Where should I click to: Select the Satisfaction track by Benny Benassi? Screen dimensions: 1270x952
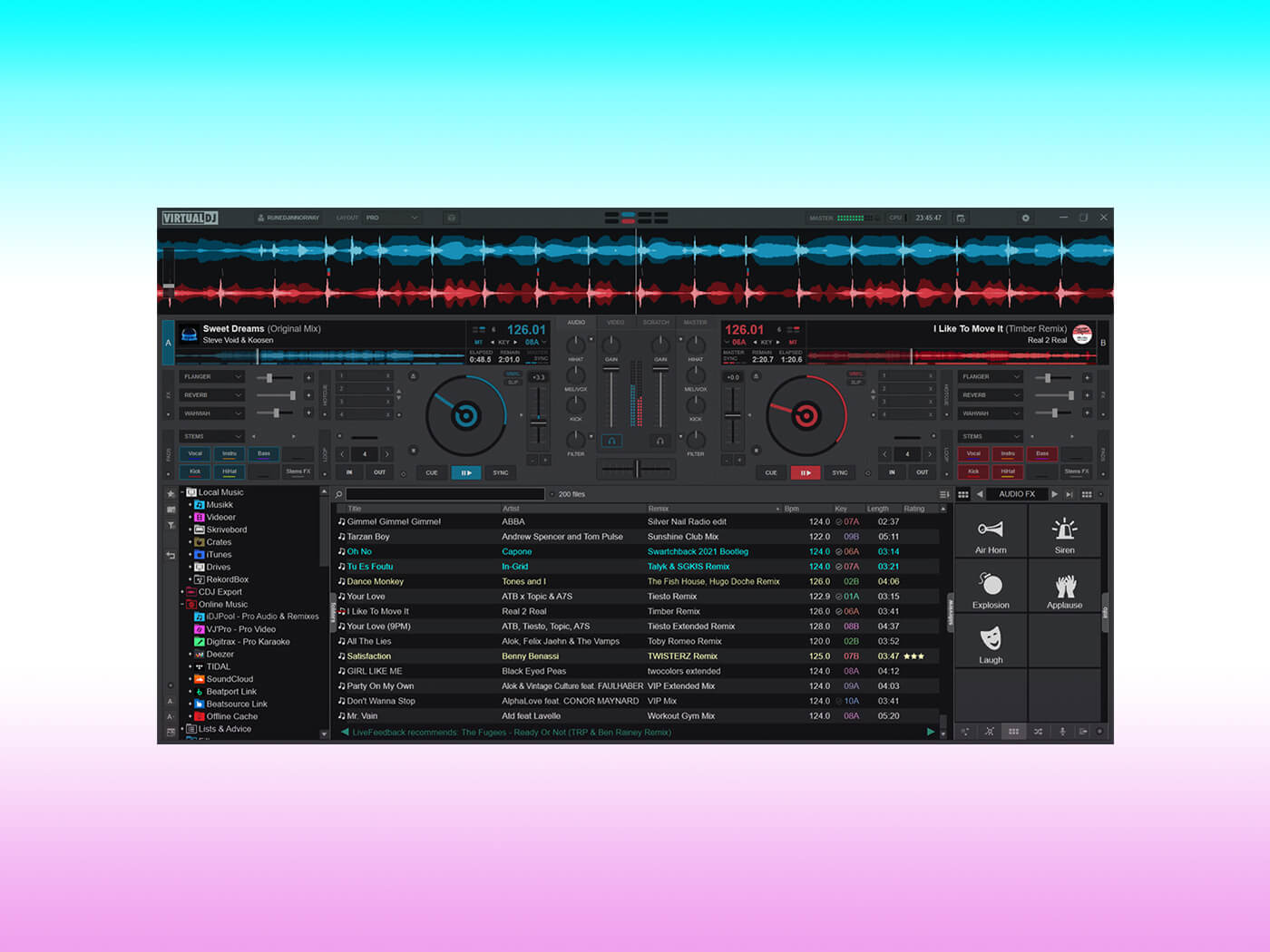tap(639, 656)
